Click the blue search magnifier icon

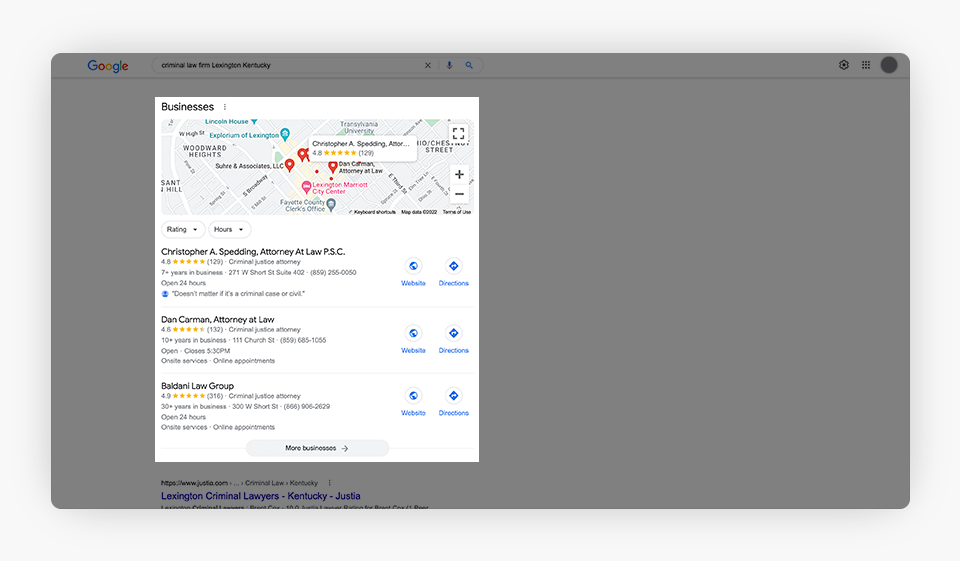pyautogui.click(x=469, y=65)
